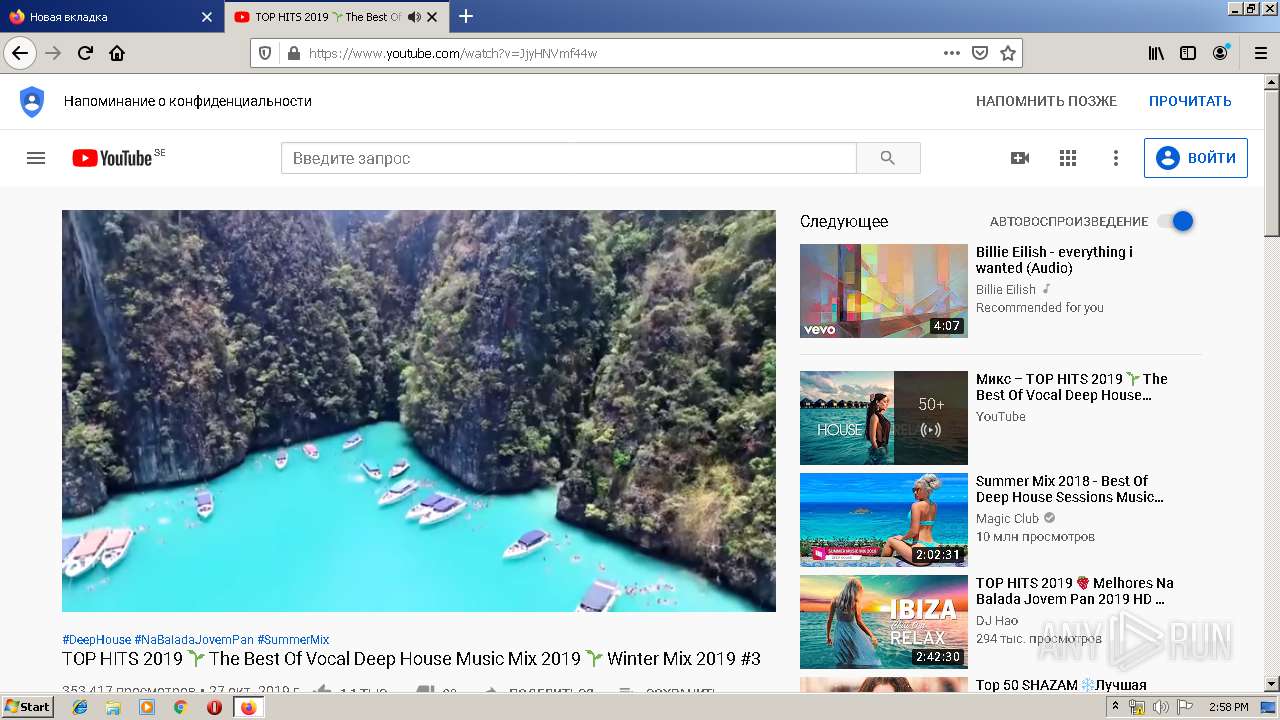
Task: Bookmark this page with the star
Action: click(x=1008, y=53)
